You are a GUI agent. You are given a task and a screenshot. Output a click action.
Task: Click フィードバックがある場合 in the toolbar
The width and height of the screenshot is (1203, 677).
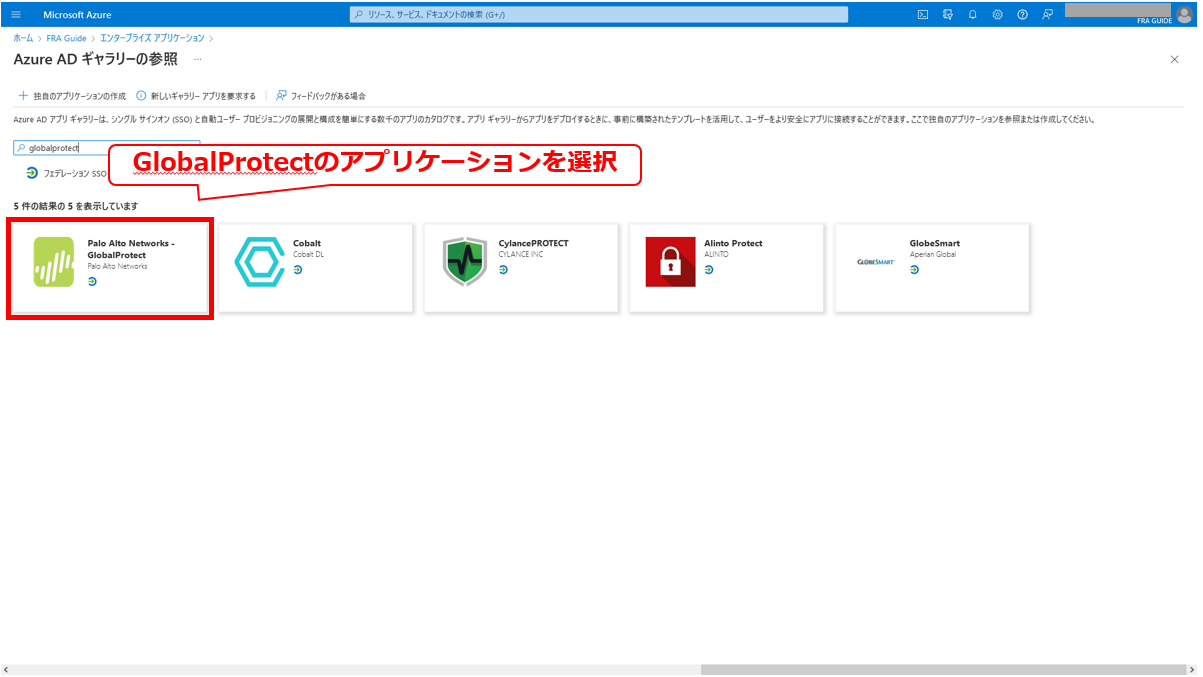coord(321,96)
